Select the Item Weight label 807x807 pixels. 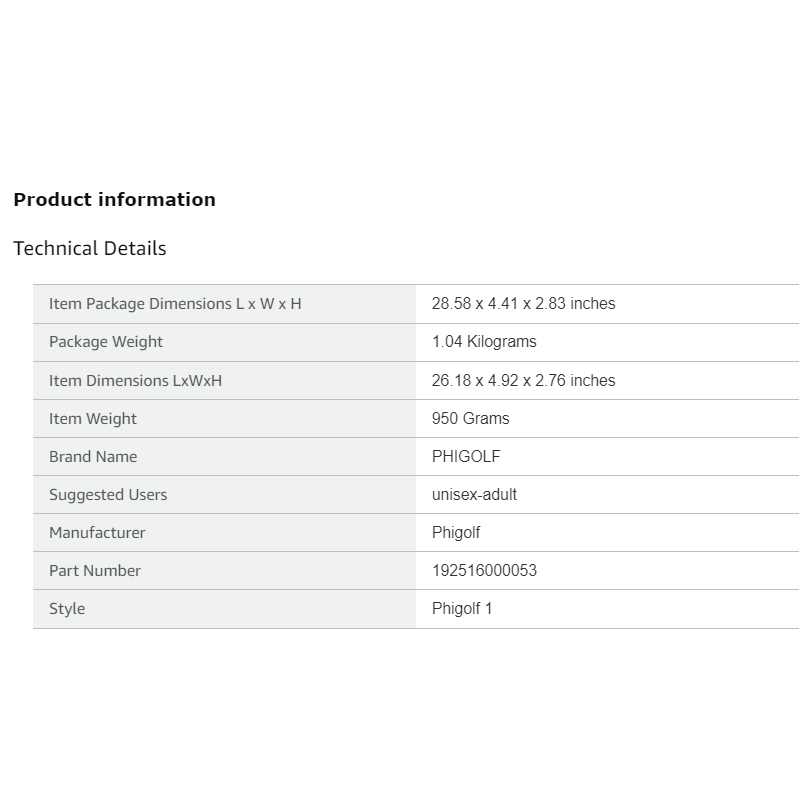[x=93, y=418]
